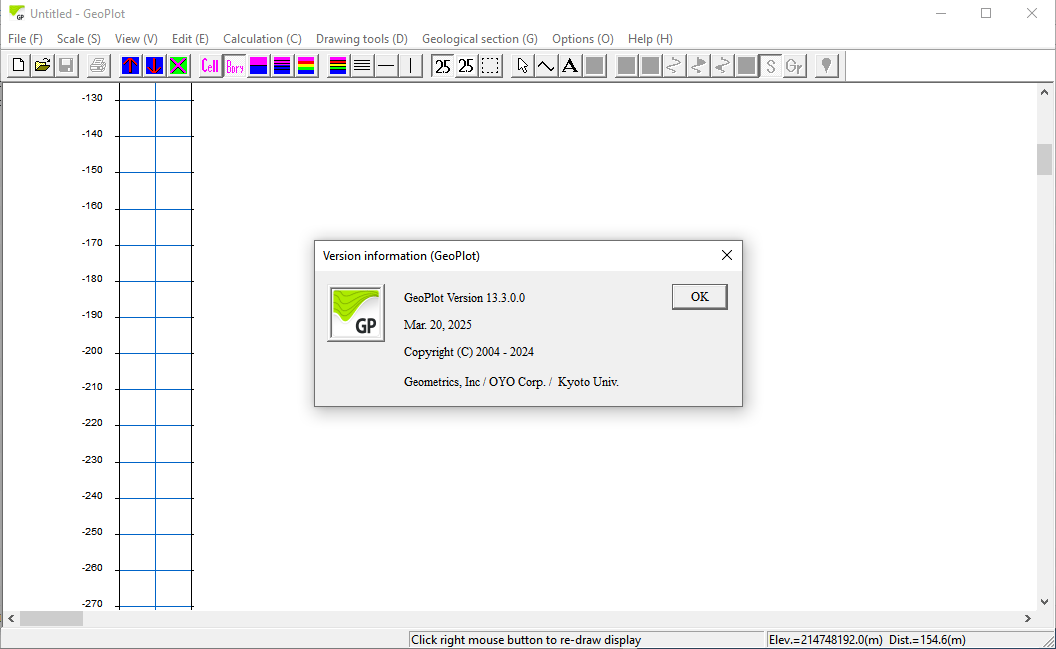The width and height of the screenshot is (1056, 649).
Task: Click the magenta X on green icon
Action: click(178, 66)
